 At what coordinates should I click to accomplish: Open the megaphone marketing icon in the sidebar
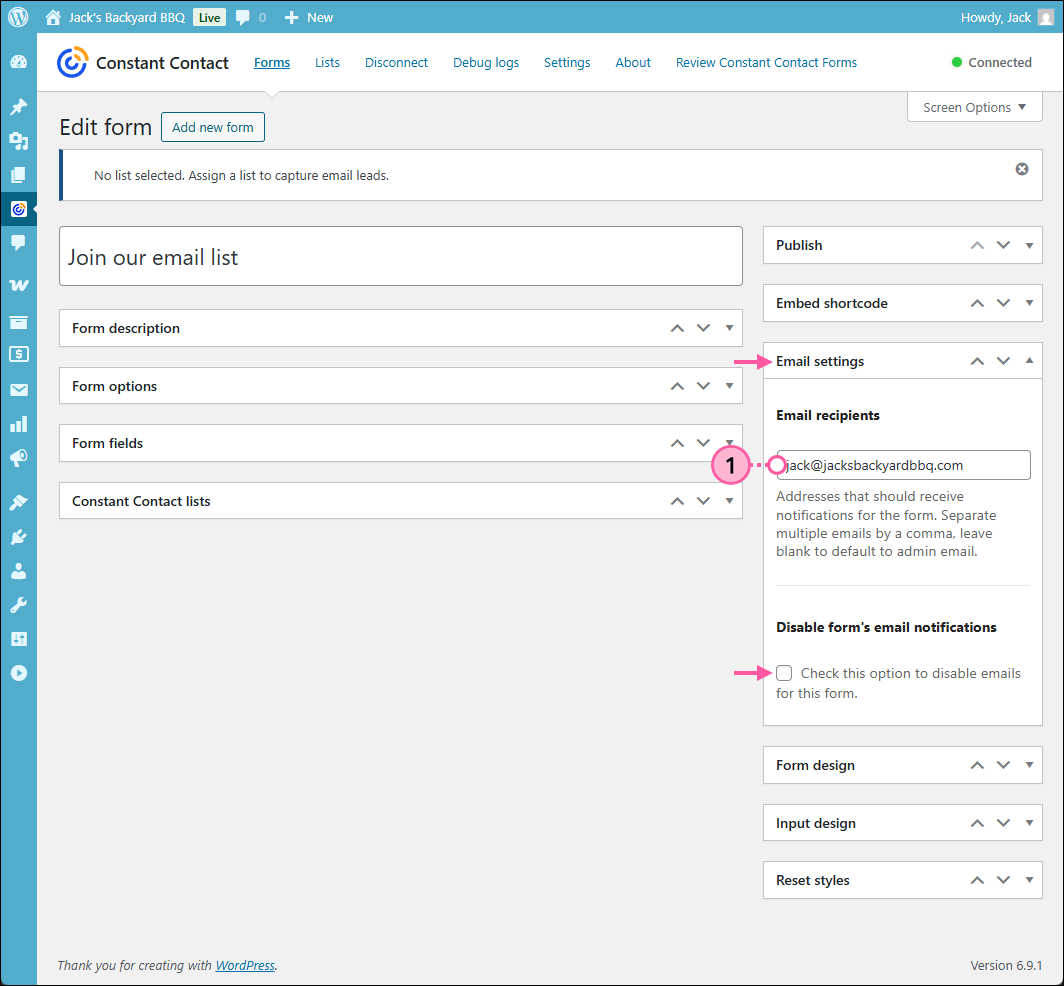[x=18, y=458]
